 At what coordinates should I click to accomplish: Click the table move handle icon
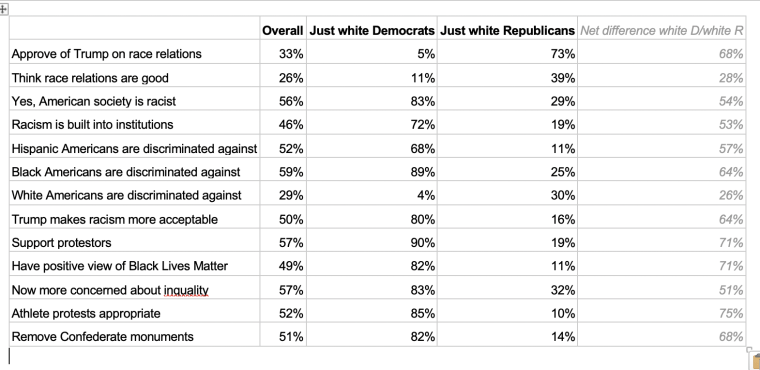point(3,9)
